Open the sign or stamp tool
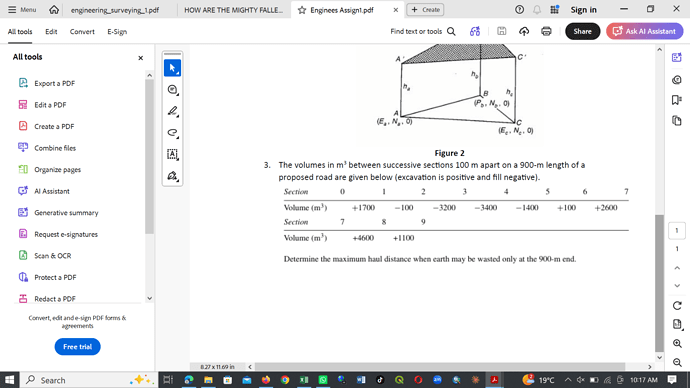This screenshot has height=388, width=690. [x=172, y=176]
